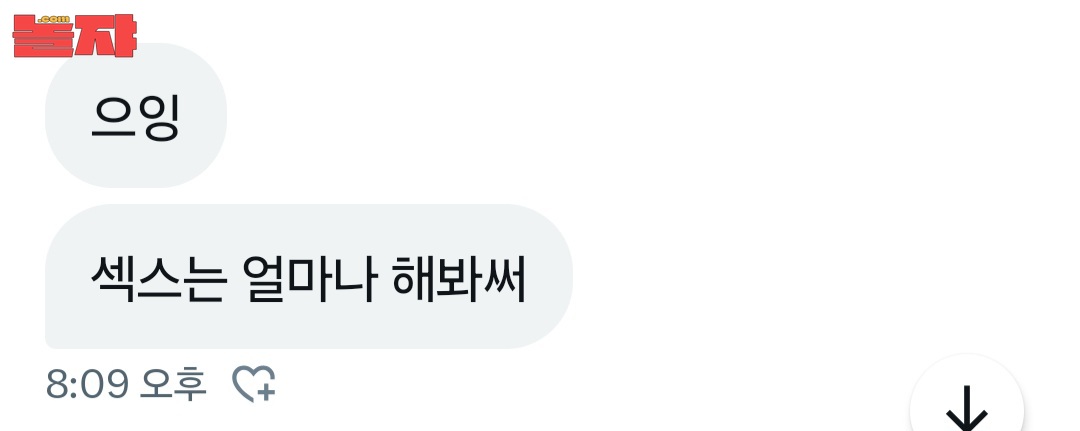
Task: Click the red 놀자 logo watermark
Action: point(74,35)
